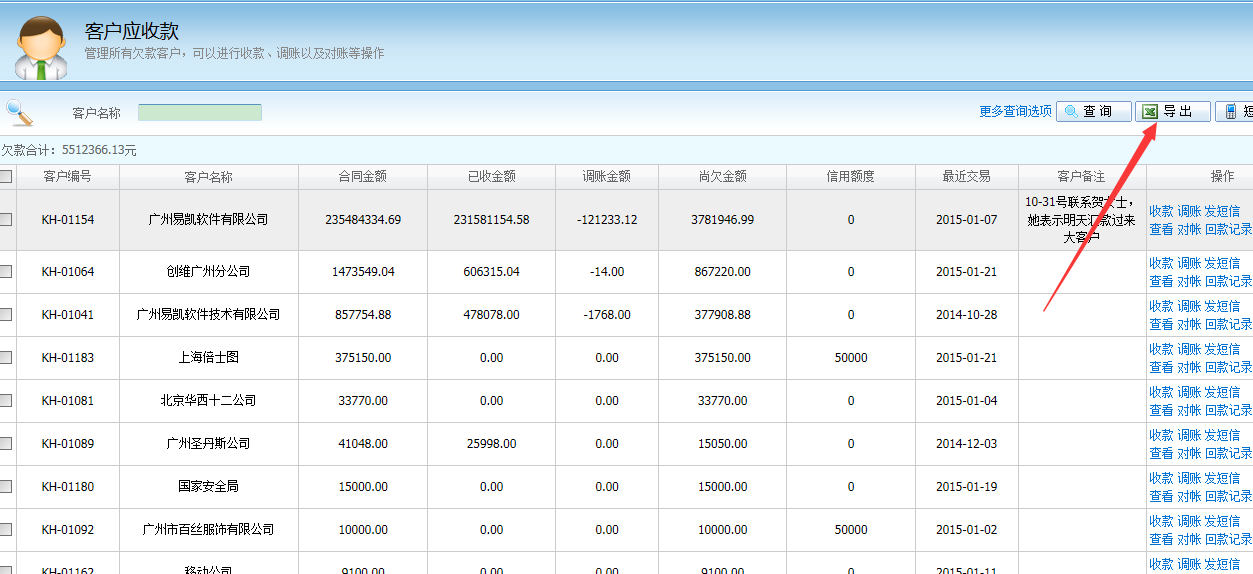Viewport: 1253px width, 574px height.
Task: Click 发短信 for 上海倍士图
Action: [1222, 350]
